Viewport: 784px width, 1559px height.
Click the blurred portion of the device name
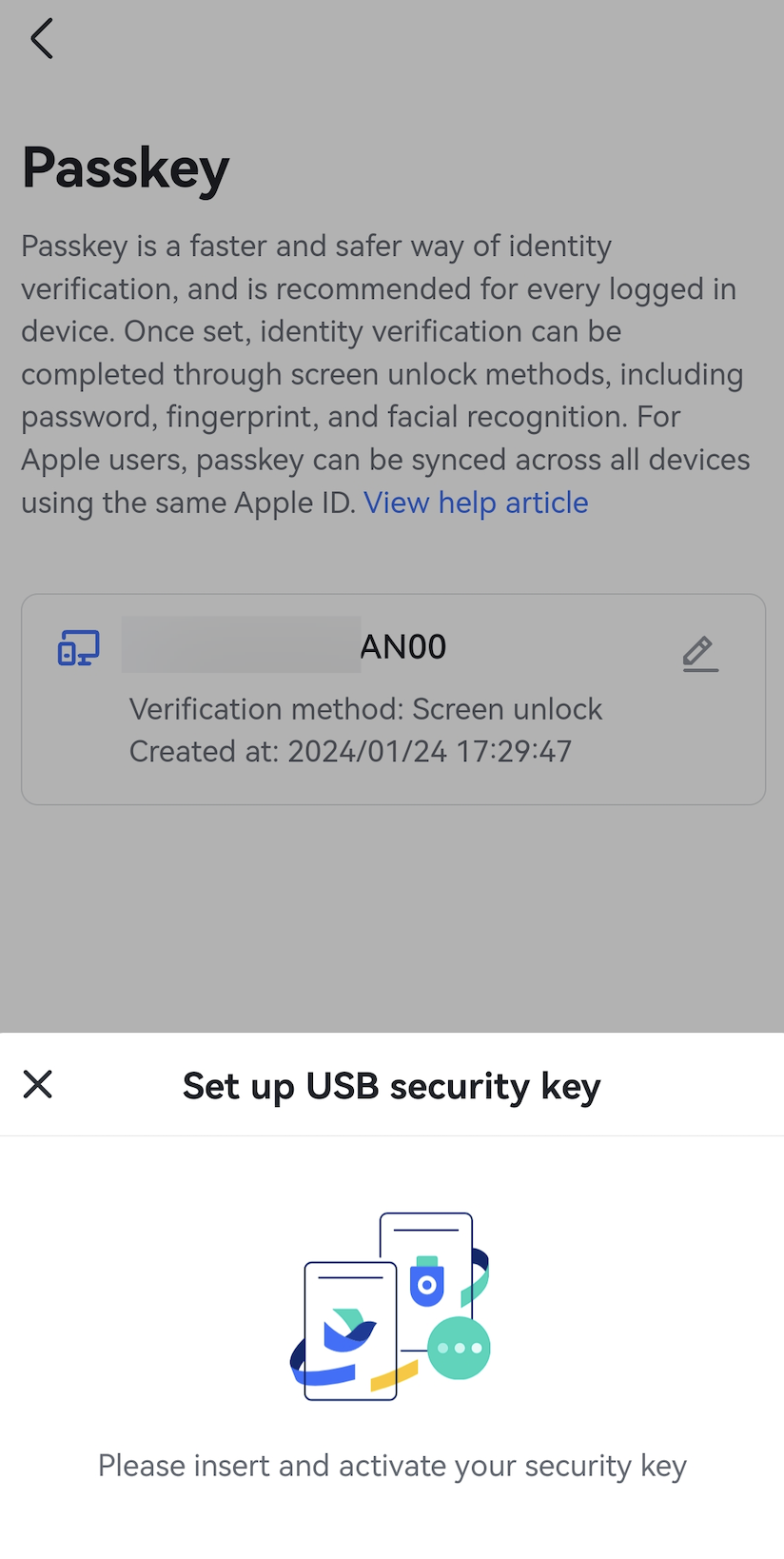click(241, 645)
